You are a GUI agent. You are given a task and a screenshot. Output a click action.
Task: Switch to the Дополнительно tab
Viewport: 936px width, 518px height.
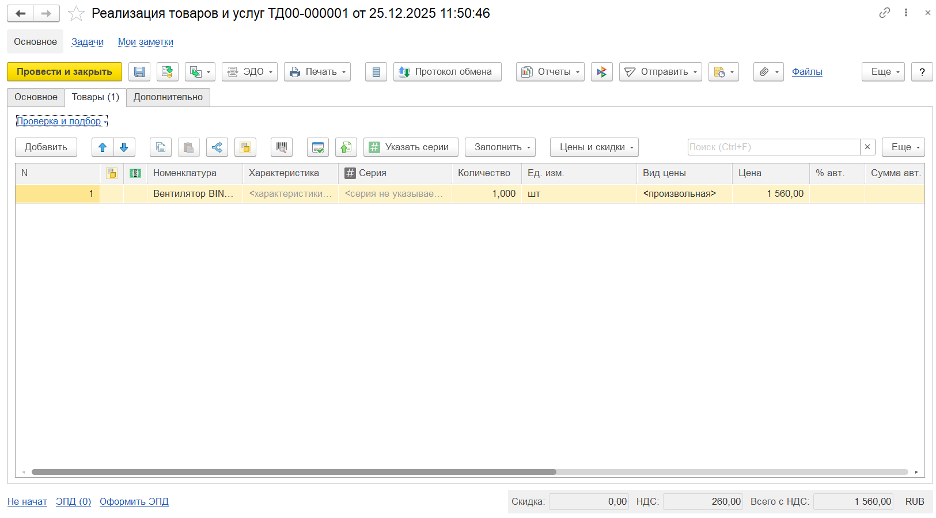[168, 97]
